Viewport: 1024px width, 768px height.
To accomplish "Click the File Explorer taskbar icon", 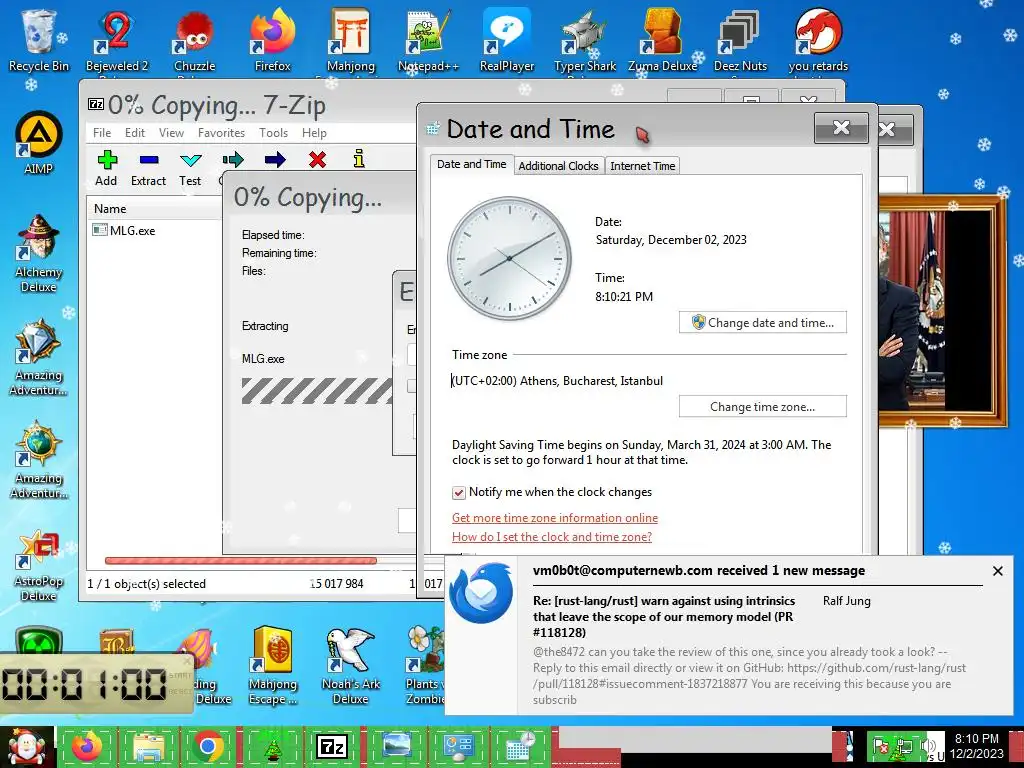I will coord(148,746).
